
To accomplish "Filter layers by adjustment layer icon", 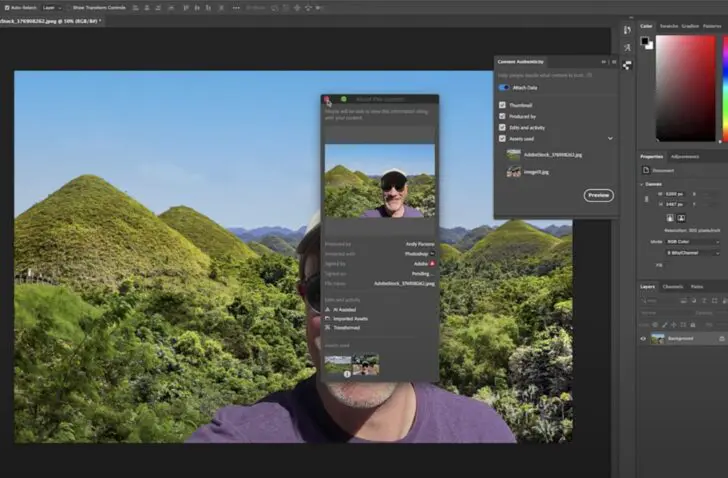I will [694, 301].
